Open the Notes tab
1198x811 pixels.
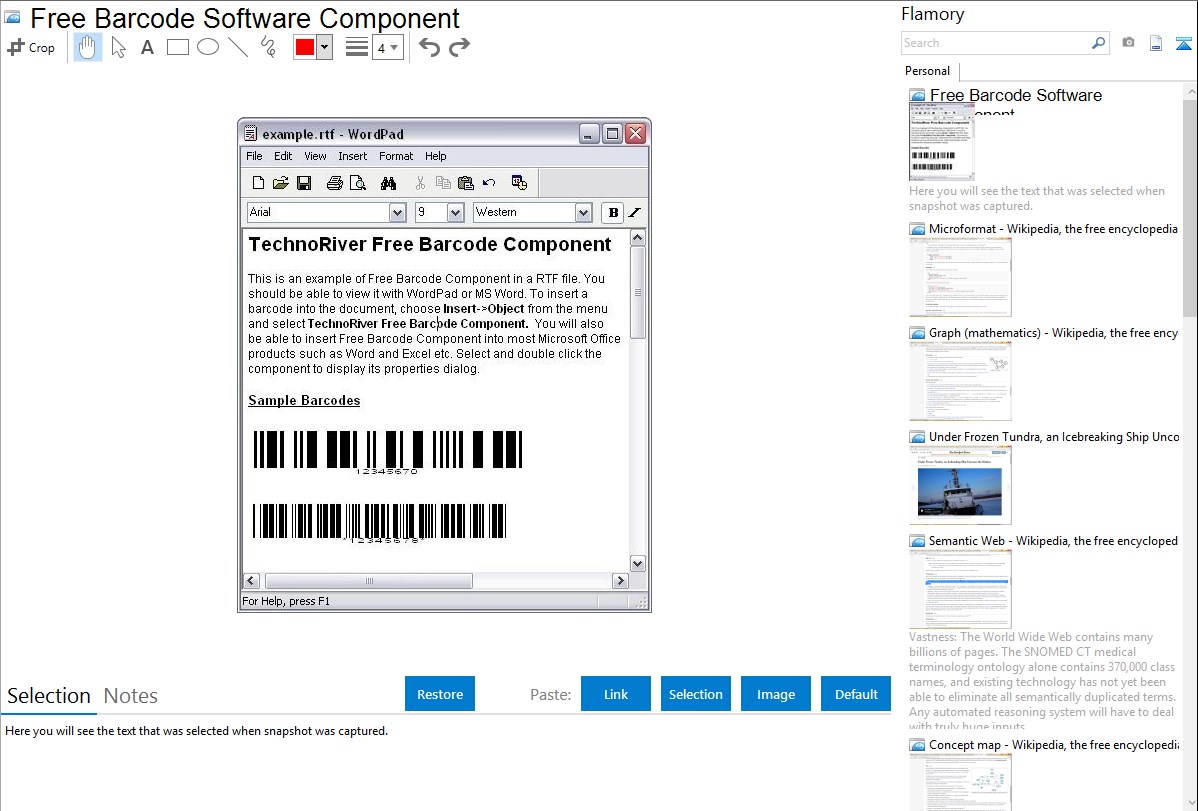point(131,696)
